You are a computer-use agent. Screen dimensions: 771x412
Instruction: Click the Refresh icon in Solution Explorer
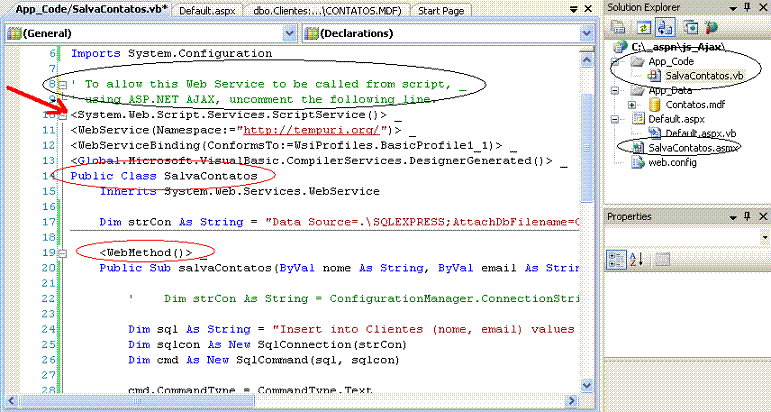[644, 28]
